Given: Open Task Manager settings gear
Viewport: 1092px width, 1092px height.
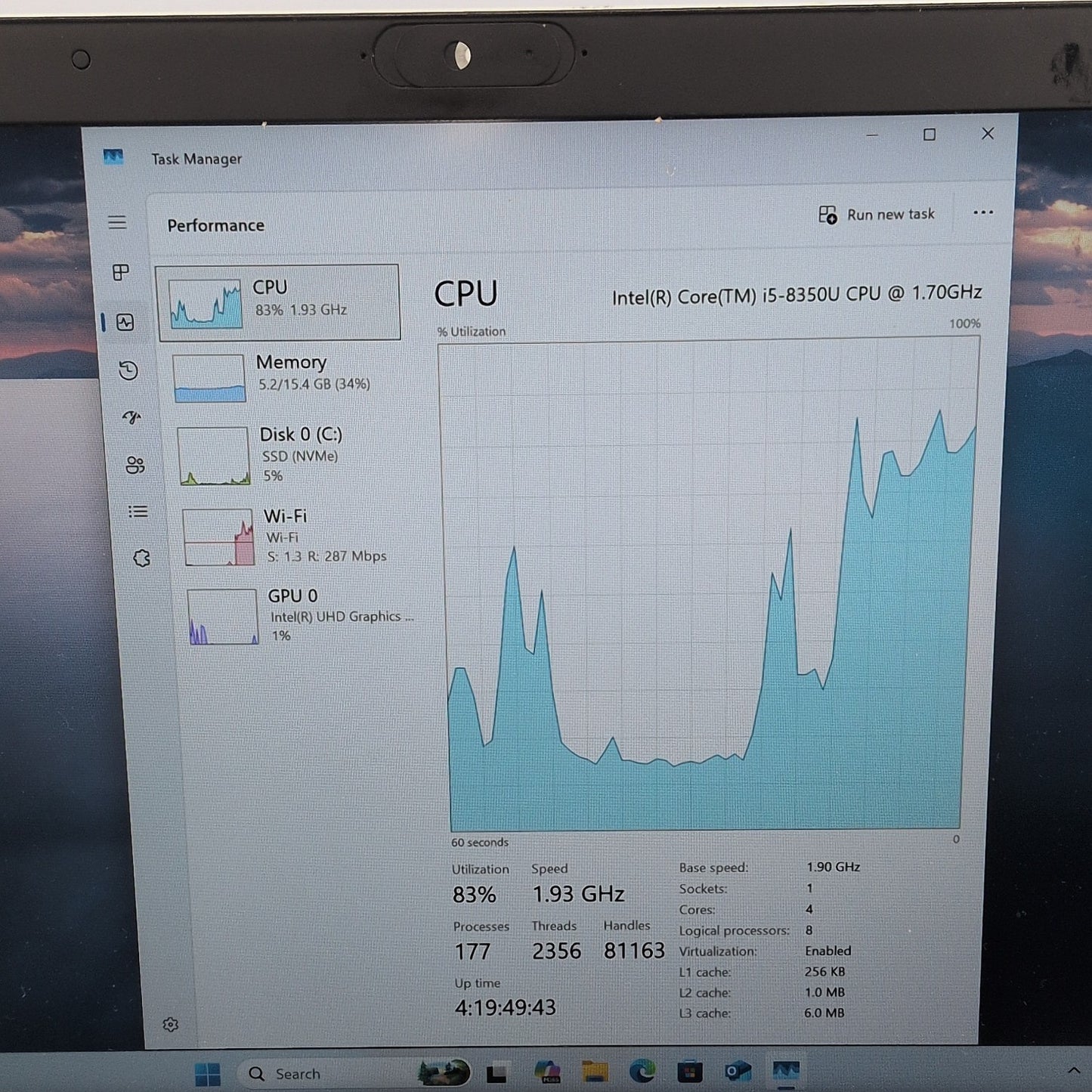Looking at the screenshot, I should point(171,1025).
